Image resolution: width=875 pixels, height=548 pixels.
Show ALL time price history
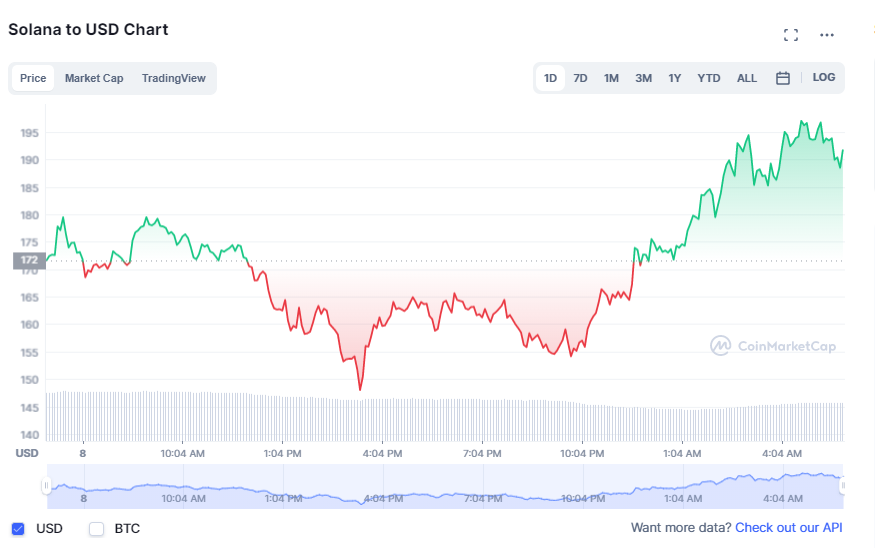[747, 78]
